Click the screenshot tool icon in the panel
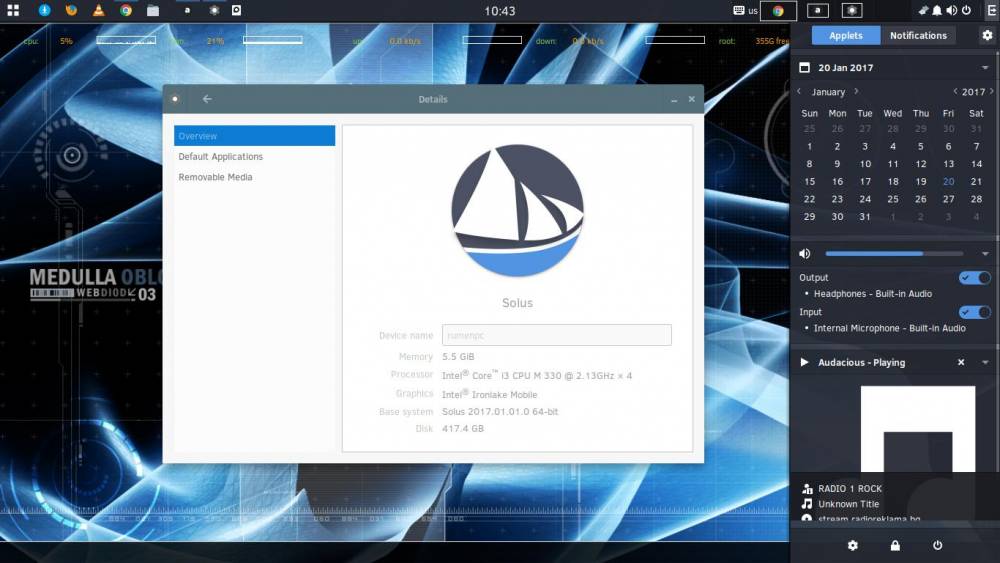This screenshot has width=1000, height=563. coord(237,10)
